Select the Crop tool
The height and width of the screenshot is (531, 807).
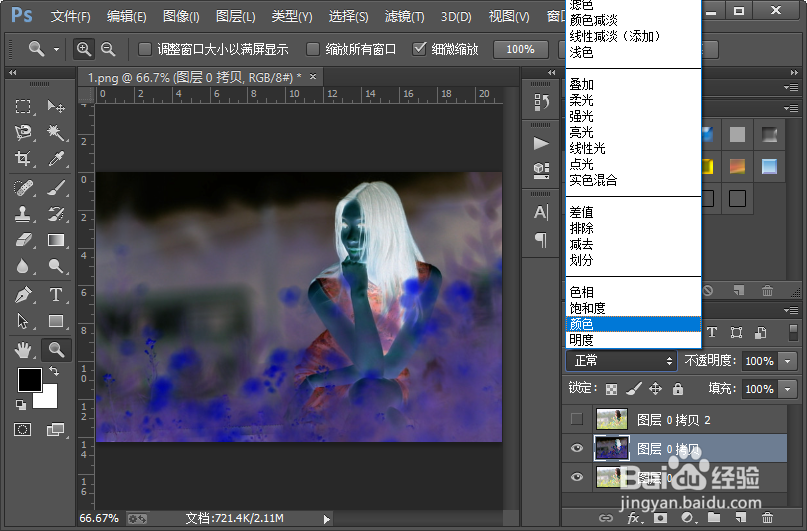click(23, 158)
